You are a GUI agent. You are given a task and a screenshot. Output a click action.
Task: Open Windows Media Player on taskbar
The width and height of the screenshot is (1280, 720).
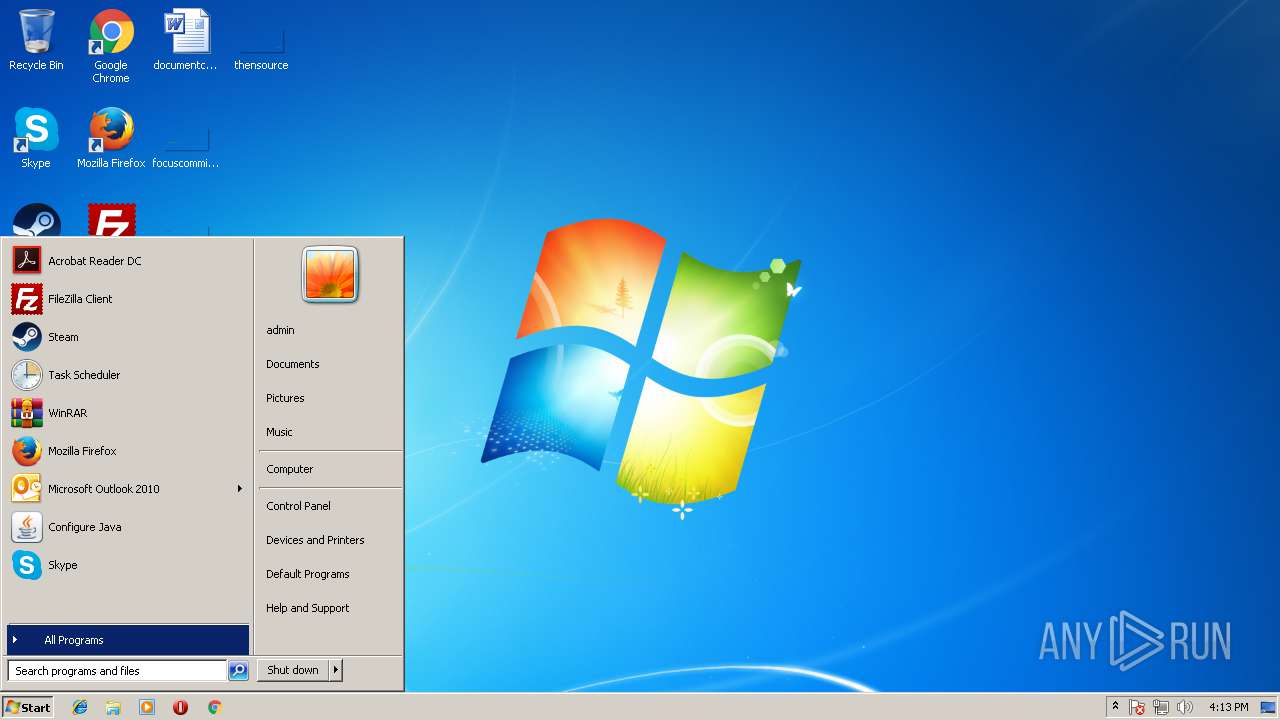point(147,707)
